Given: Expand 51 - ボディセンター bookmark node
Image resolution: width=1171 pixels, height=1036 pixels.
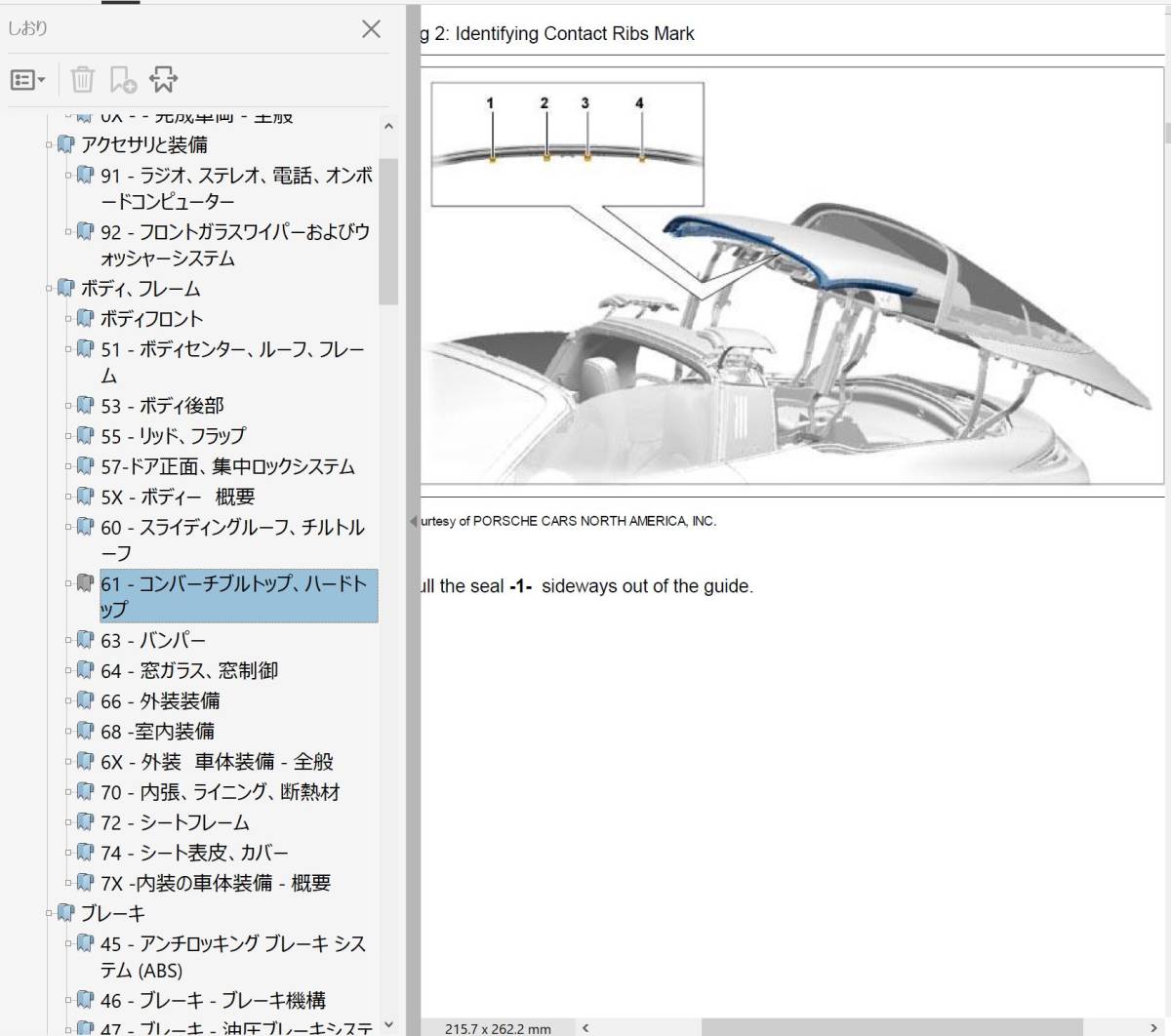Looking at the screenshot, I should click(x=68, y=349).
